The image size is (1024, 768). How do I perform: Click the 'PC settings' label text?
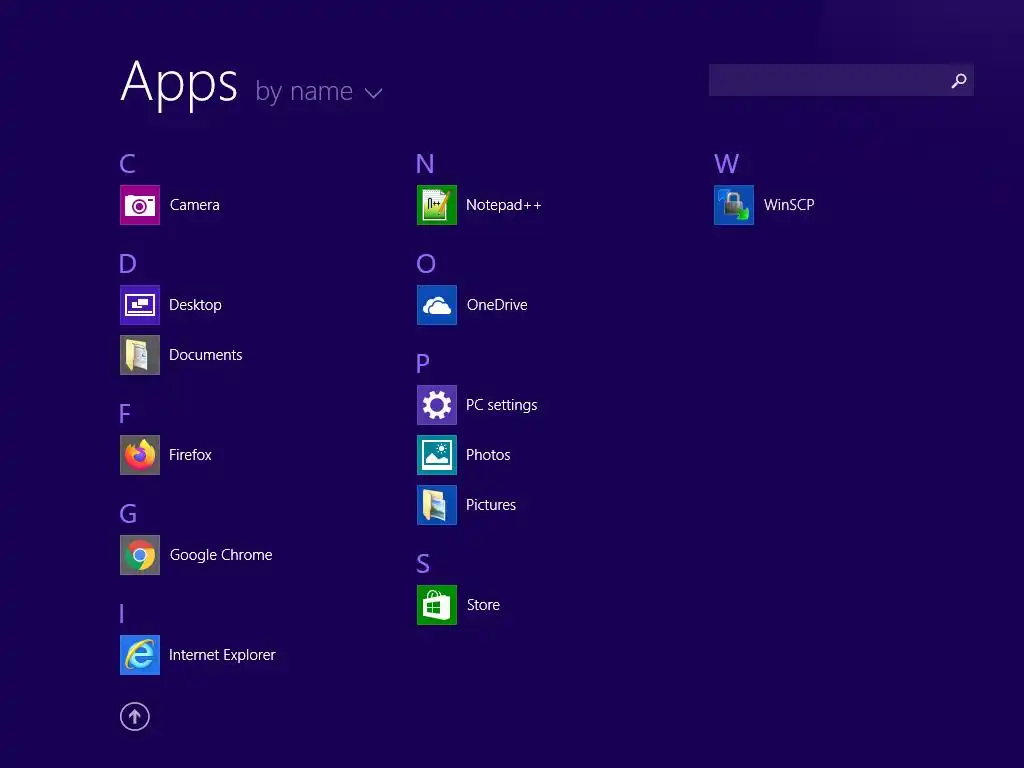pos(502,405)
